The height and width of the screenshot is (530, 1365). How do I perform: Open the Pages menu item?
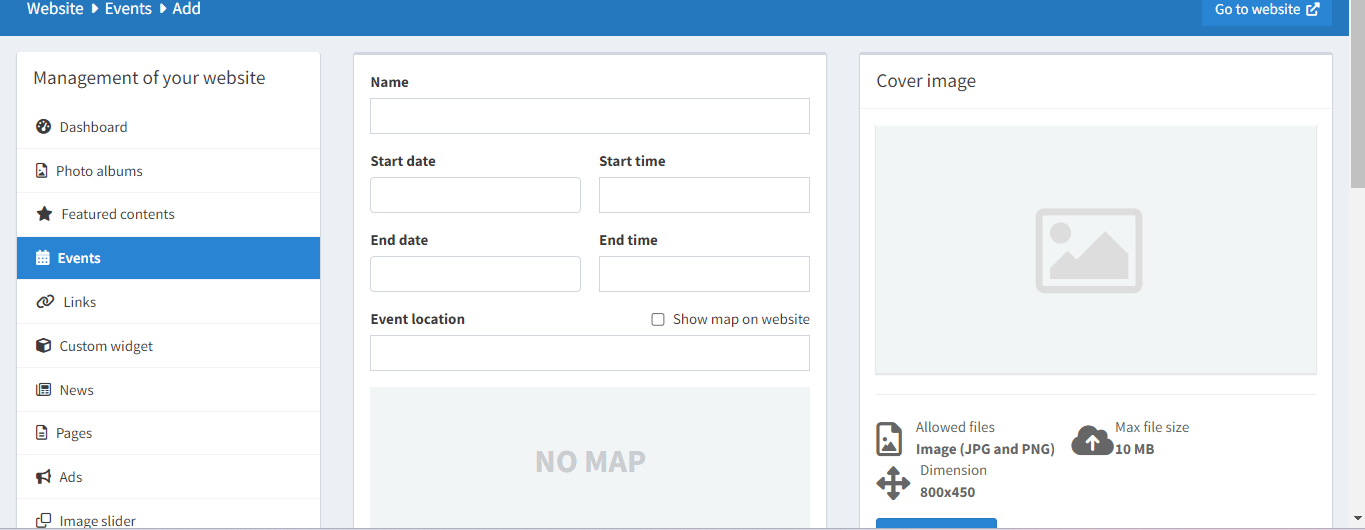[74, 433]
